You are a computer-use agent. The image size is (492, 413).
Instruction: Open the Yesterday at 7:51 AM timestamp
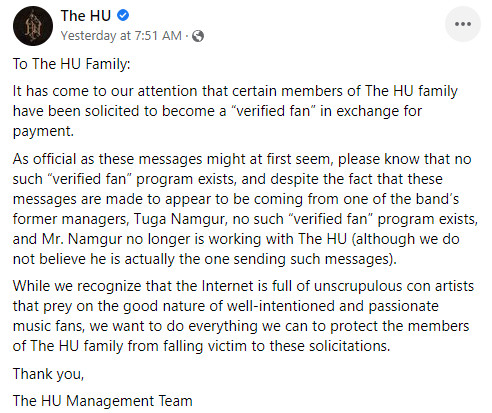click(x=121, y=35)
